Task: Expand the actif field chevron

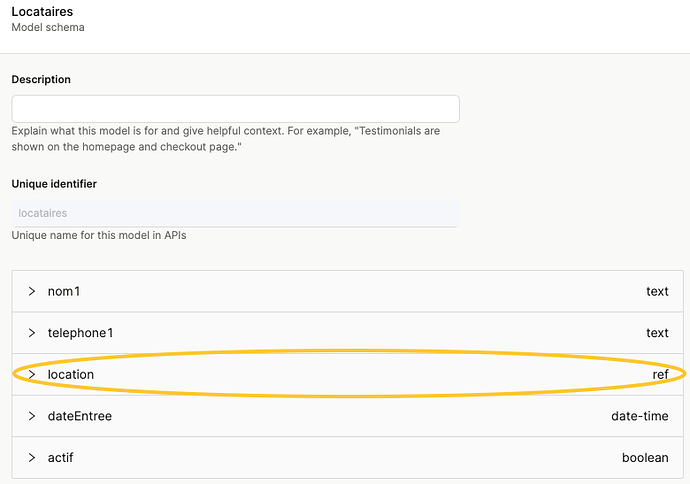Action: pos(32,458)
